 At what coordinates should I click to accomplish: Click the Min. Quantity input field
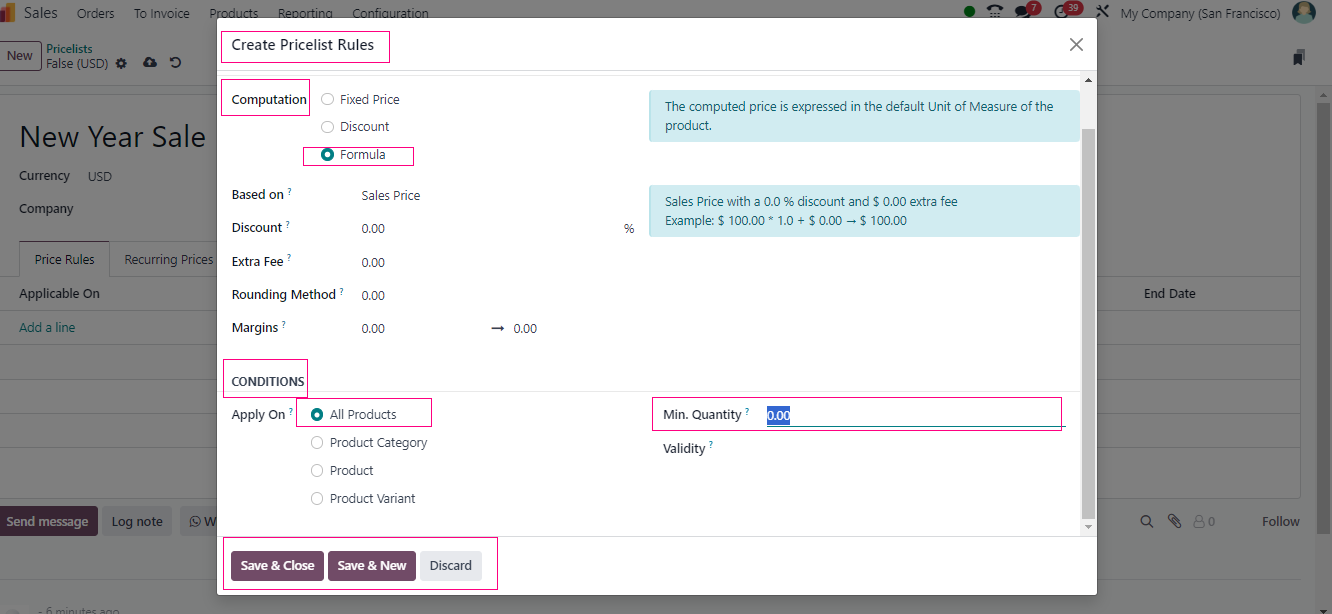click(x=910, y=416)
